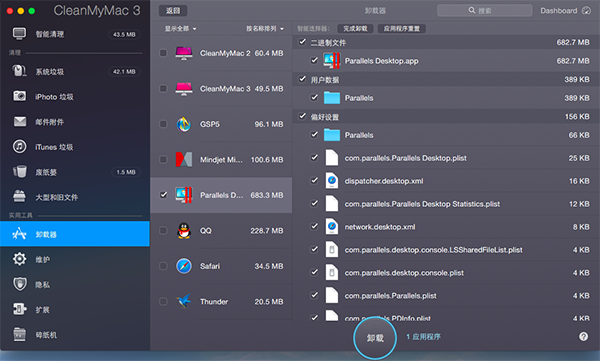Uncheck the 用户数据 group checkbox
Viewport: 600px width, 361px height.
coord(302,79)
